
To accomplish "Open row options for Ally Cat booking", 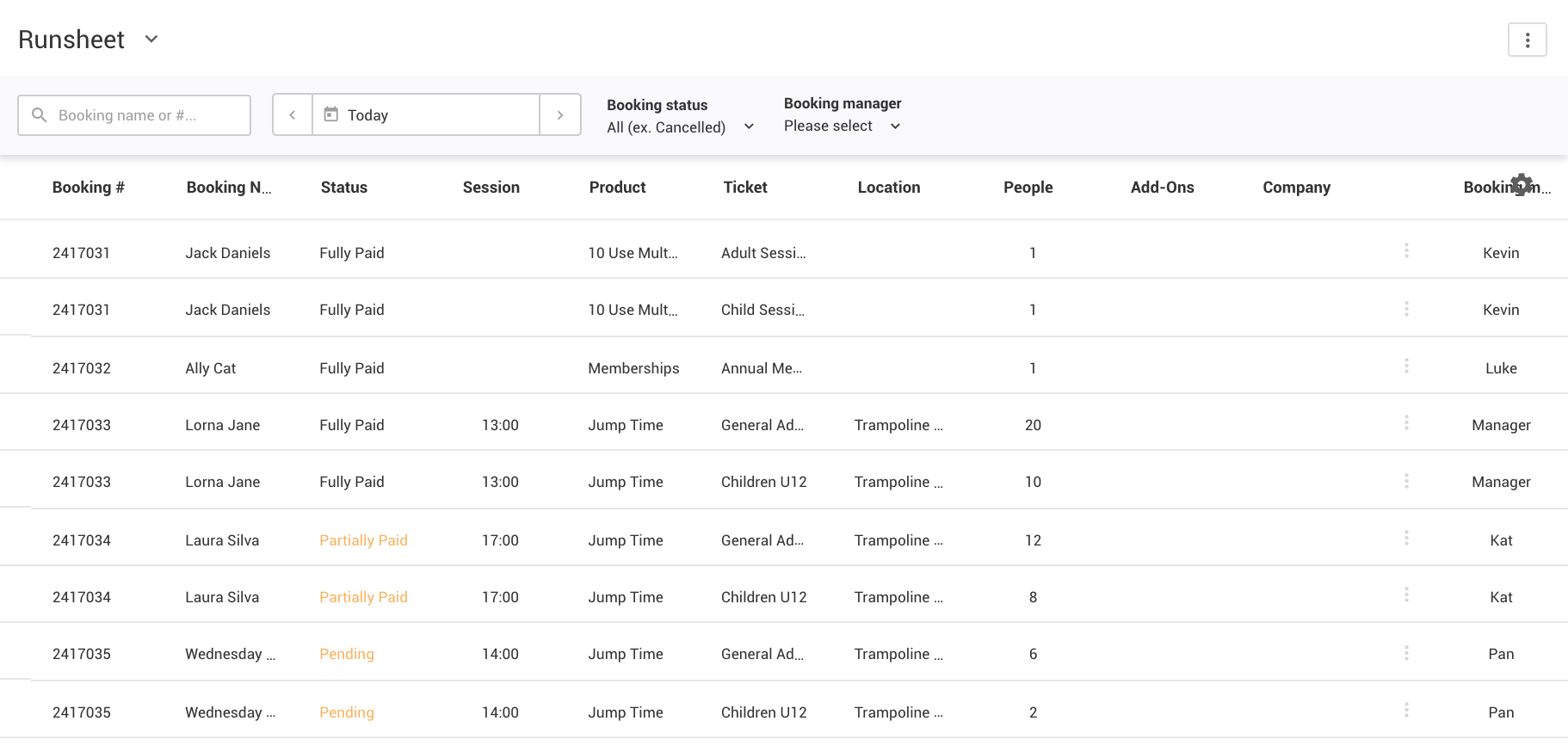I will coord(1406,366).
